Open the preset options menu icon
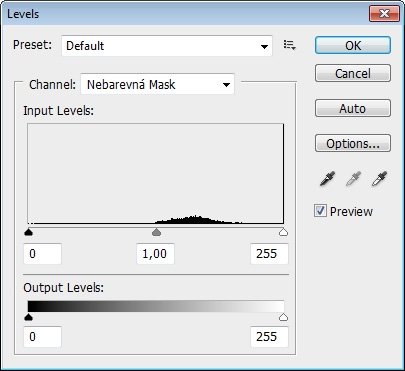This screenshot has width=405, height=371. pos(289,45)
